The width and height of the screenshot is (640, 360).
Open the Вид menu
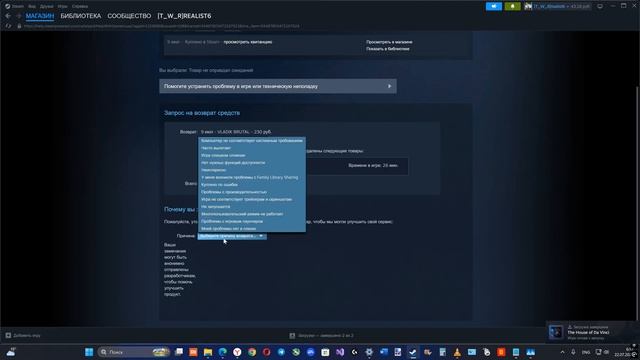click(31, 6)
